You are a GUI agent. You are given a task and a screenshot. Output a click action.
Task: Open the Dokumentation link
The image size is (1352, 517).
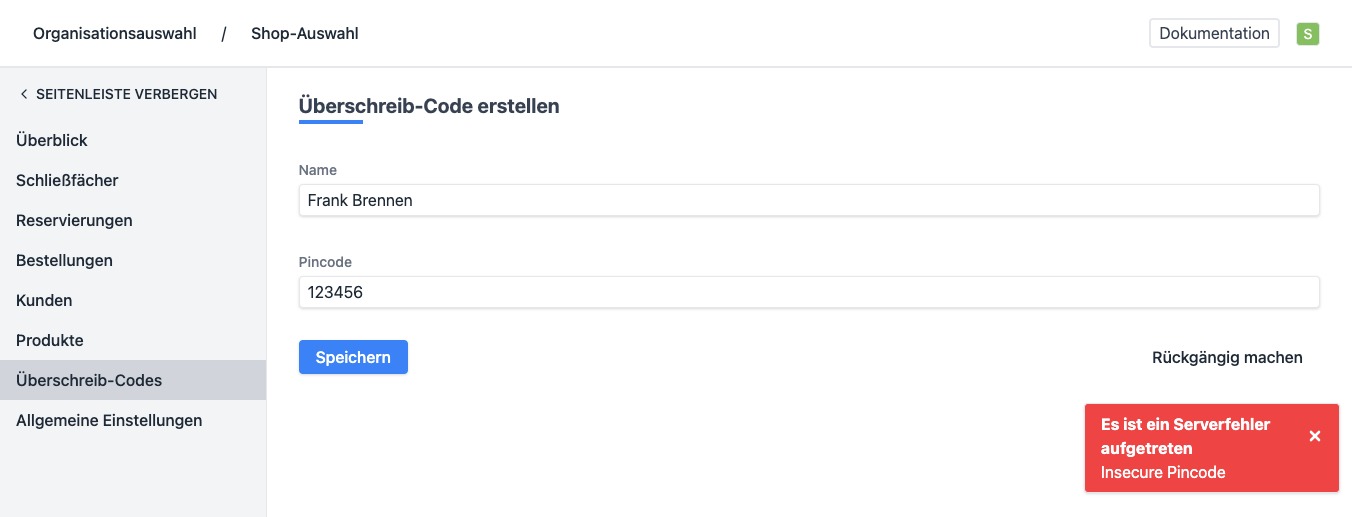[1214, 33]
